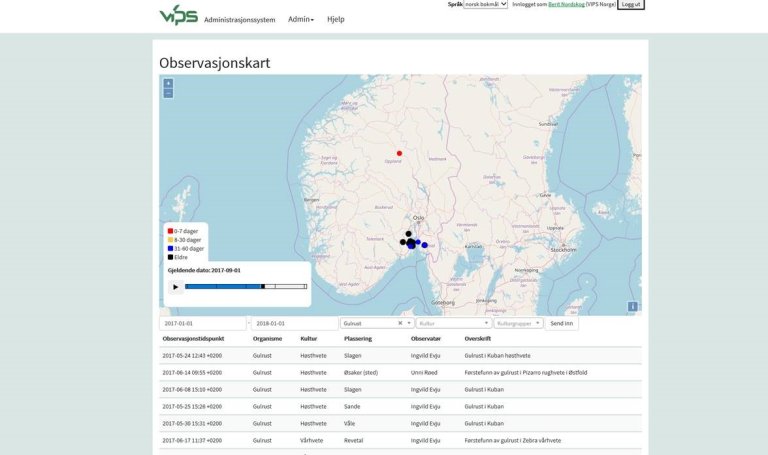This screenshot has width=768, height=455.
Task: Select row 2017-06-08 15:10 +0200
Action: tap(400, 389)
